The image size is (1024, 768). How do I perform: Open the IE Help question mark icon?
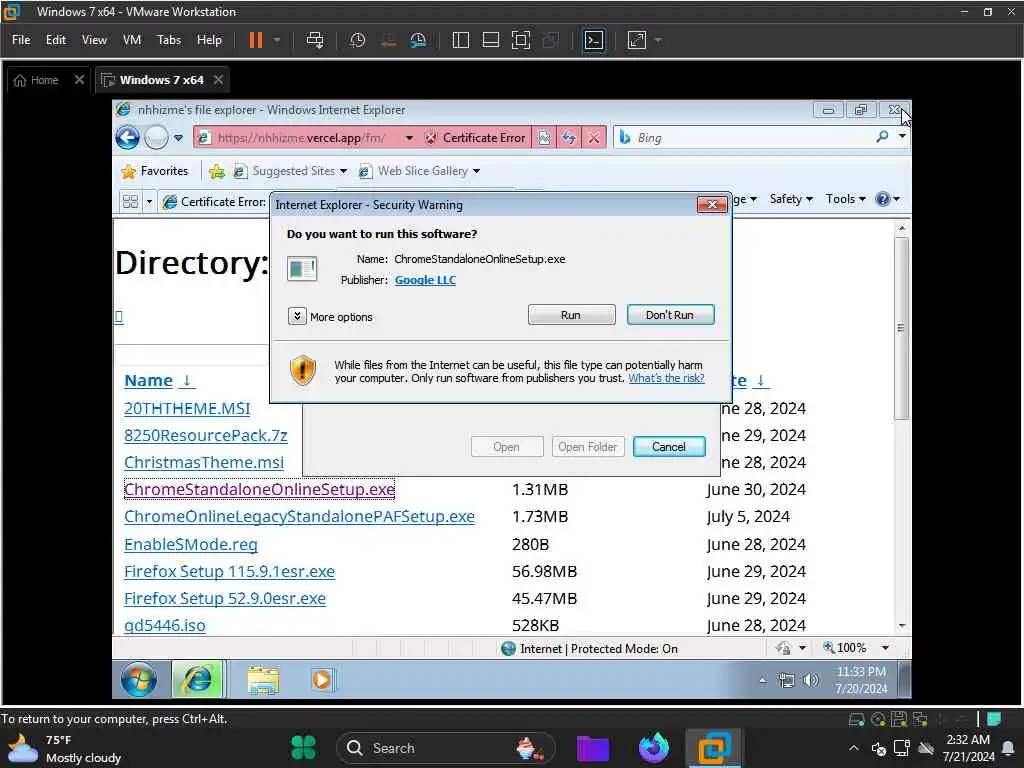click(x=882, y=199)
